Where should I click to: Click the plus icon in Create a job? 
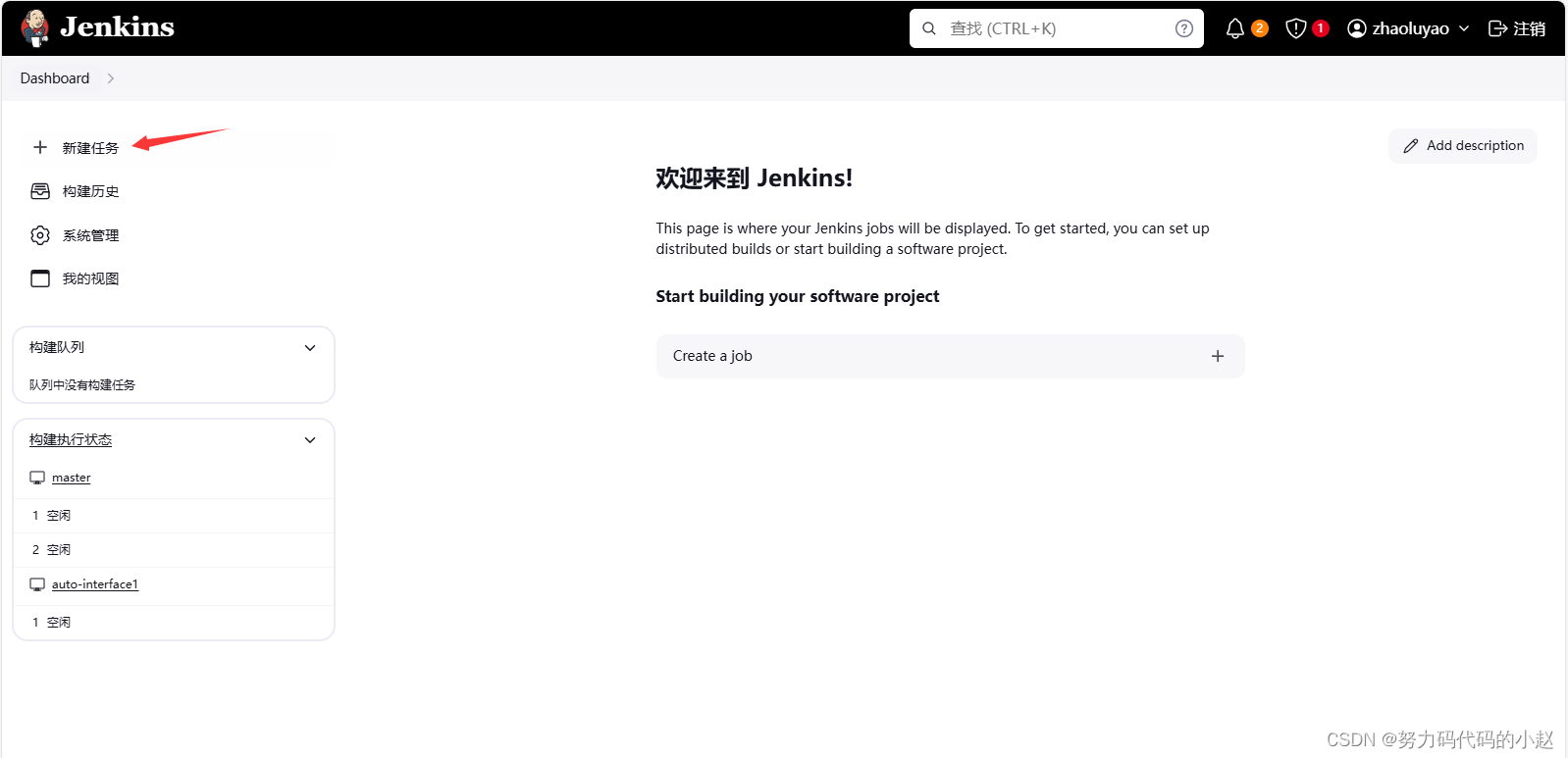(x=1218, y=356)
